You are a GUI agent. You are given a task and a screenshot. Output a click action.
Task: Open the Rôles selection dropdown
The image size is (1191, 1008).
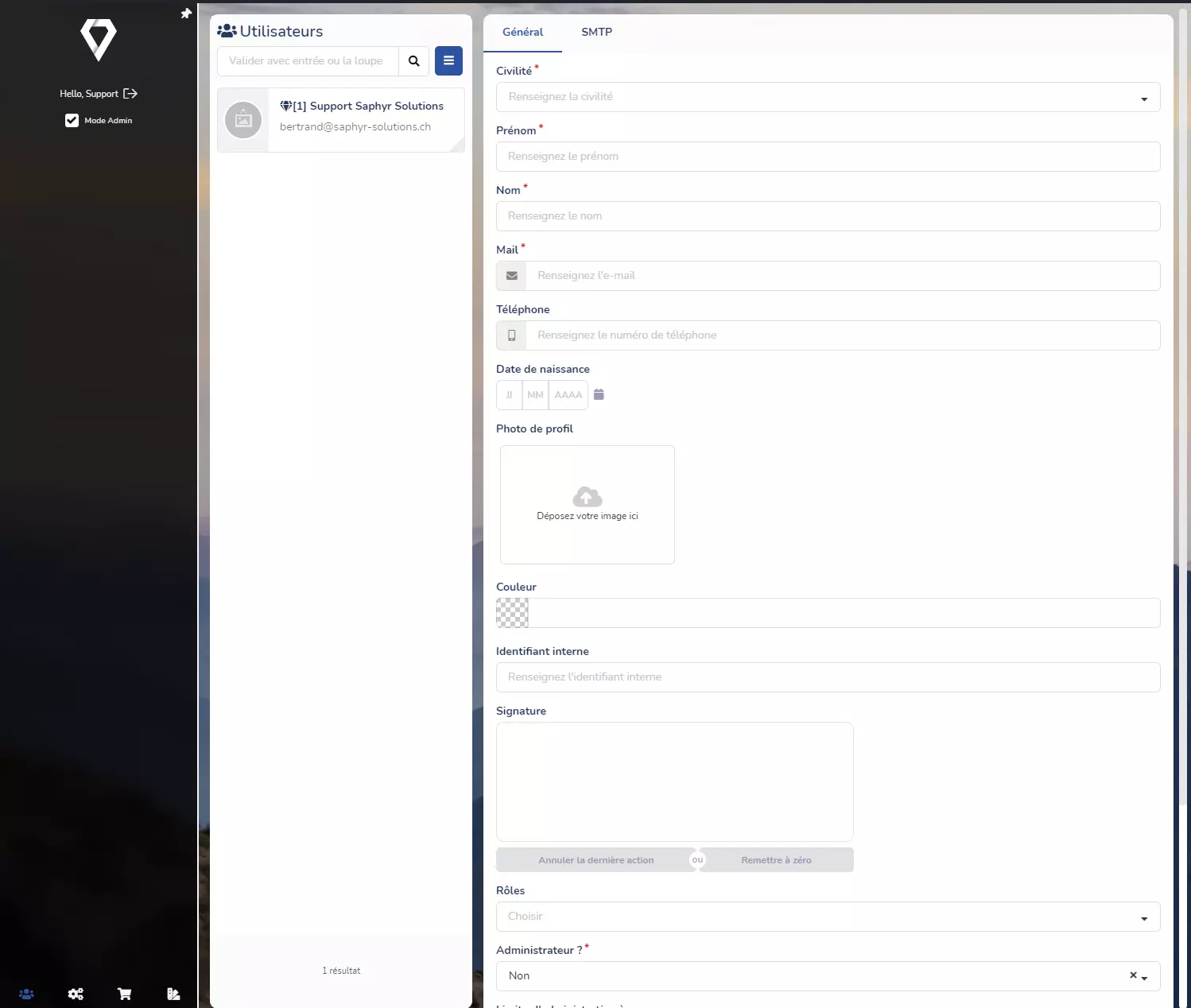pos(827,917)
